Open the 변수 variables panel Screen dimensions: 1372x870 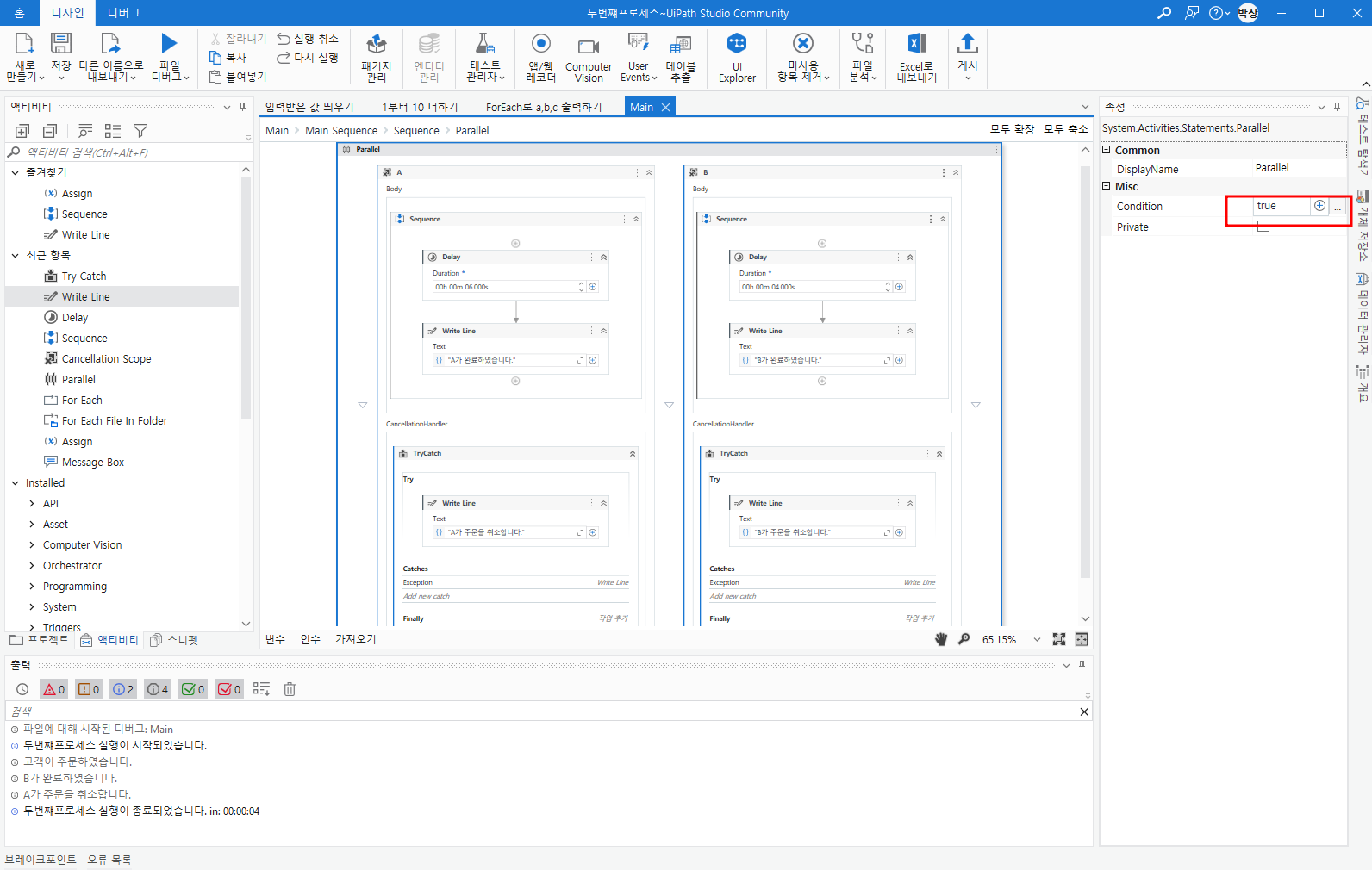coord(275,639)
